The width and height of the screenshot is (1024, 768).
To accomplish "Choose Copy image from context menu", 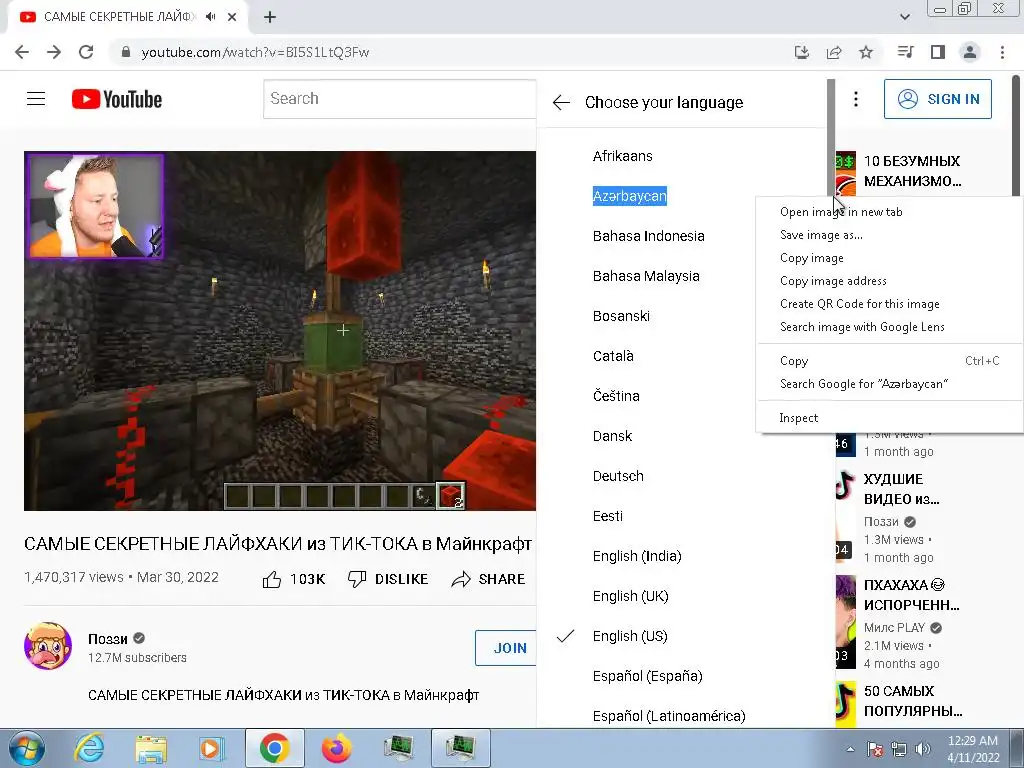I will 889,258.
